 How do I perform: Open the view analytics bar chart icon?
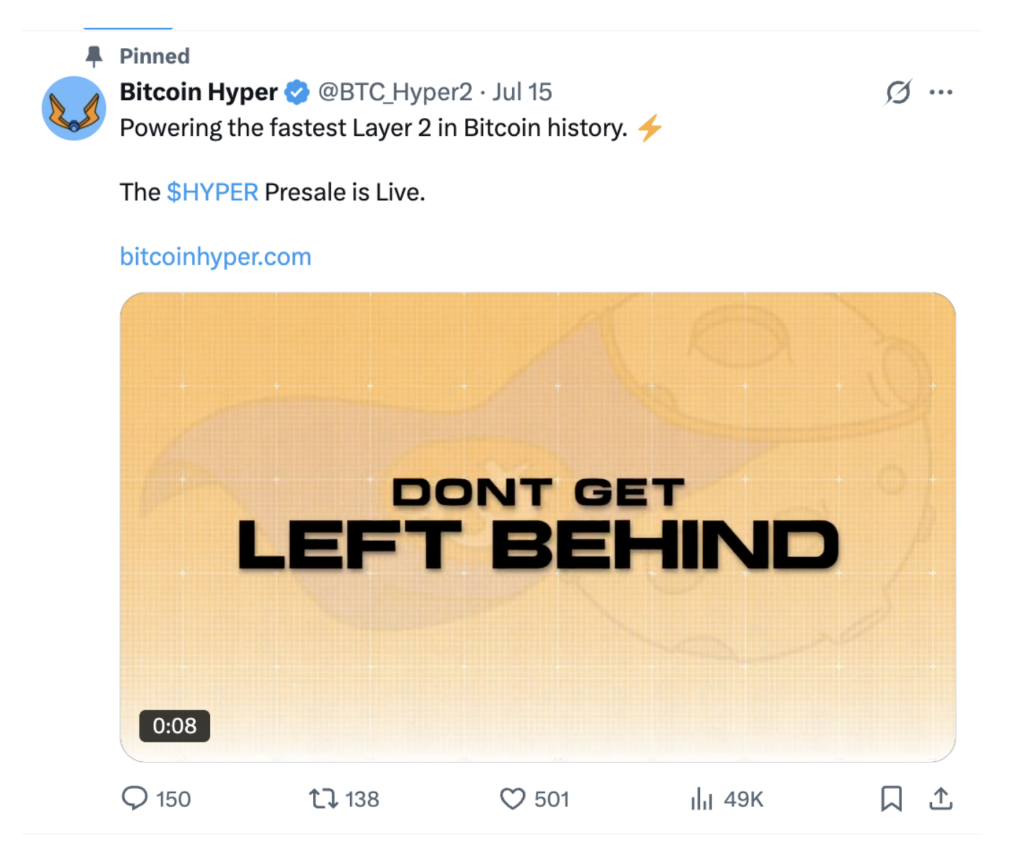click(x=701, y=798)
